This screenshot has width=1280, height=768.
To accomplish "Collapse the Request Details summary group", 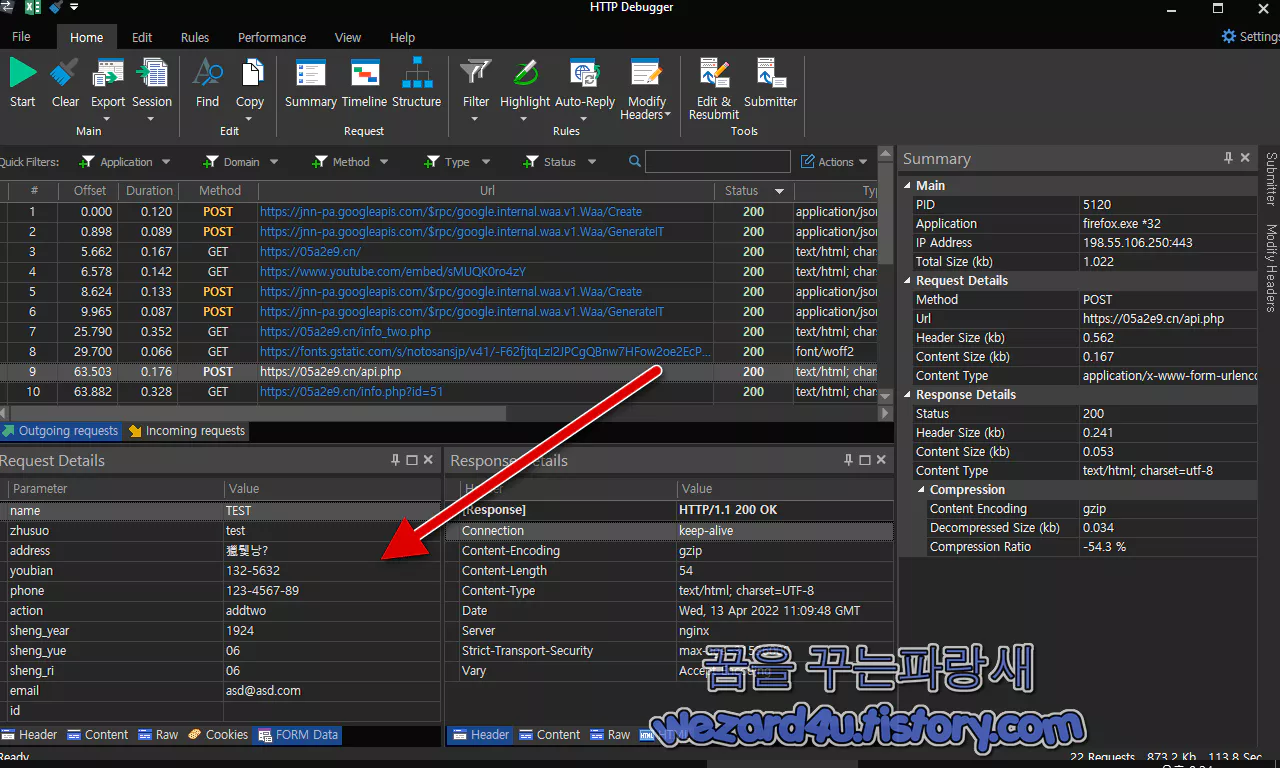I will [x=908, y=281].
